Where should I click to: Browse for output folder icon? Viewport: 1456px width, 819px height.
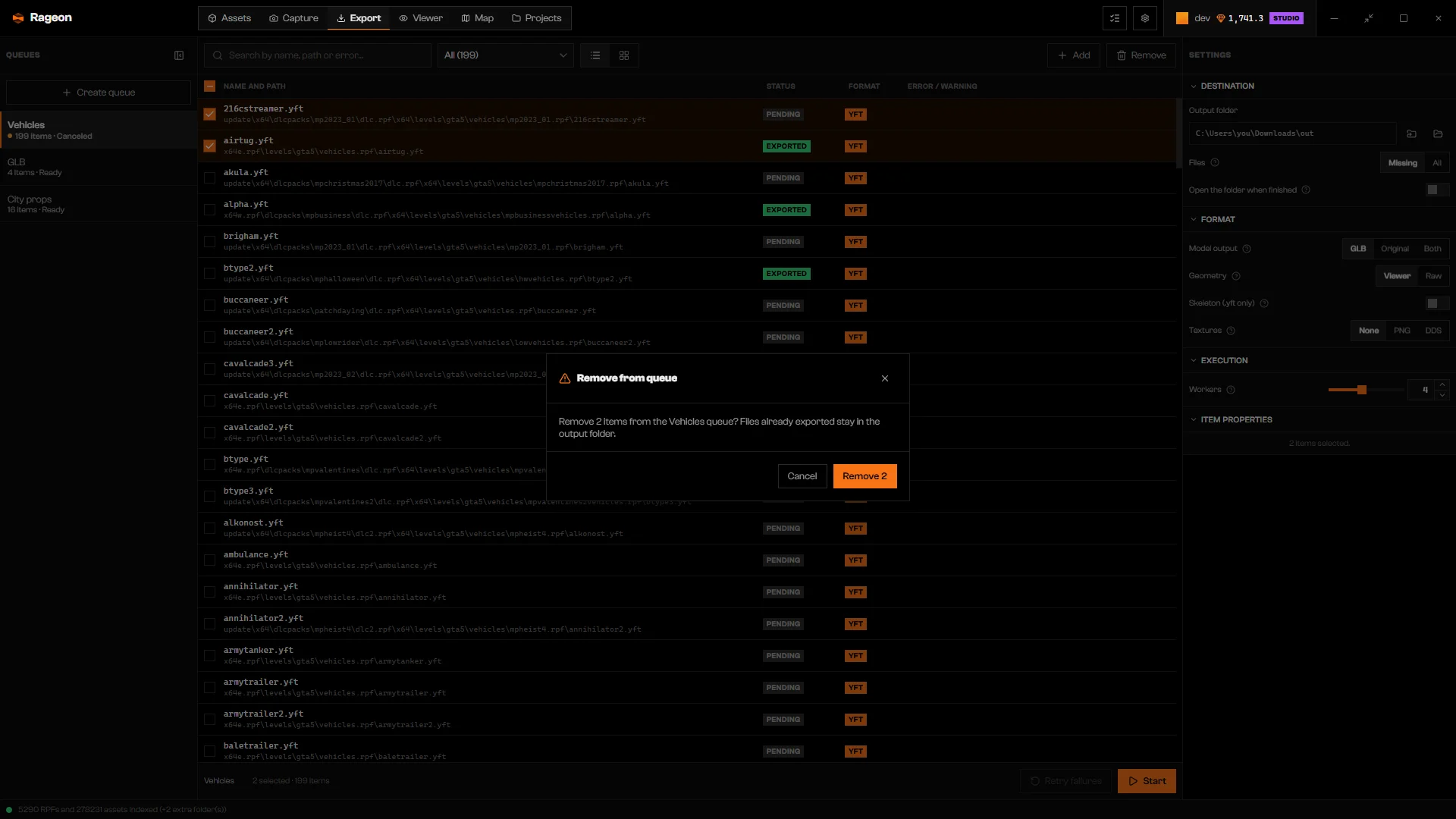click(x=1412, y=133)
